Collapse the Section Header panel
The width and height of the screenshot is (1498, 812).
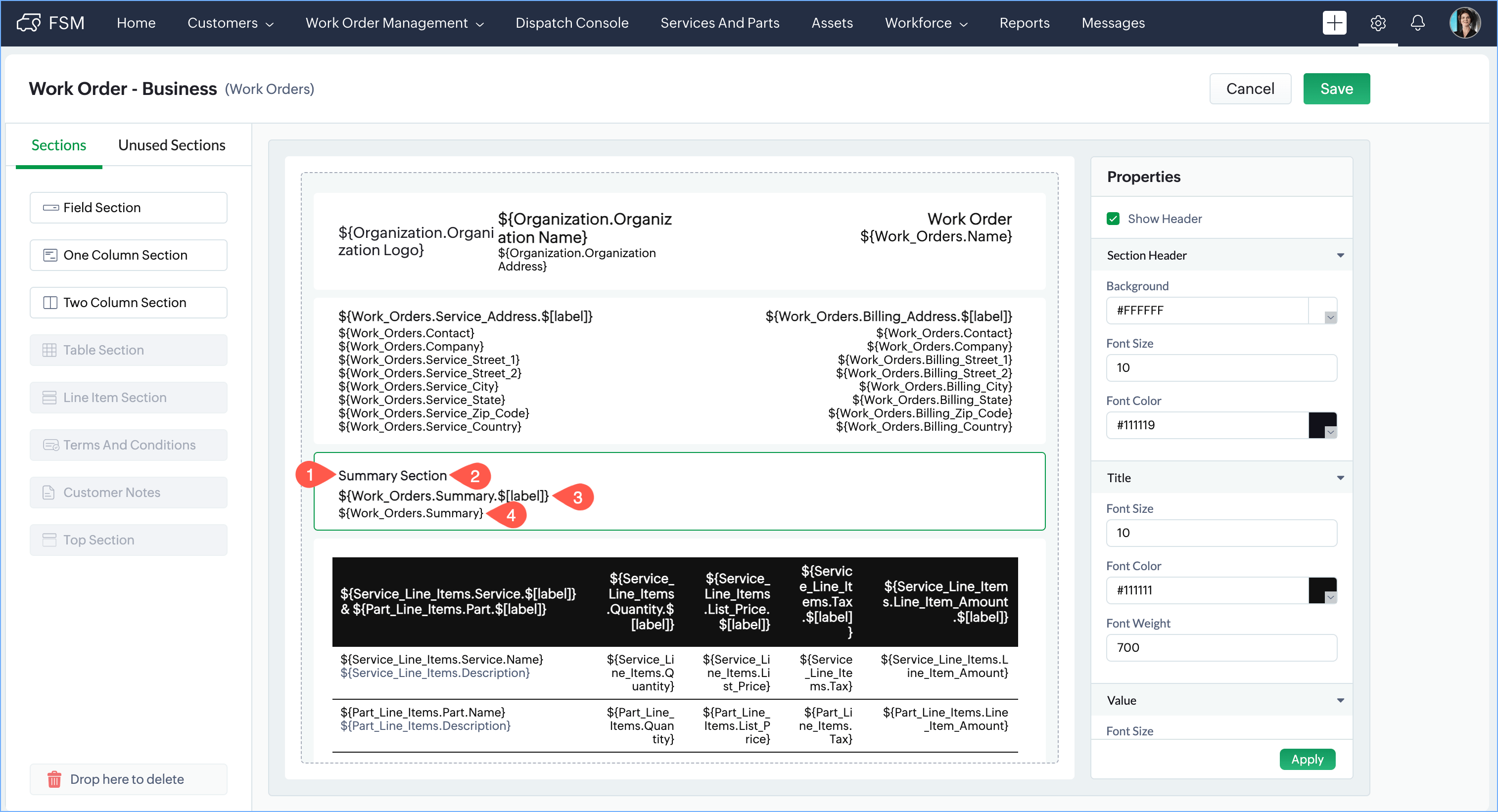pos(1340,255)
